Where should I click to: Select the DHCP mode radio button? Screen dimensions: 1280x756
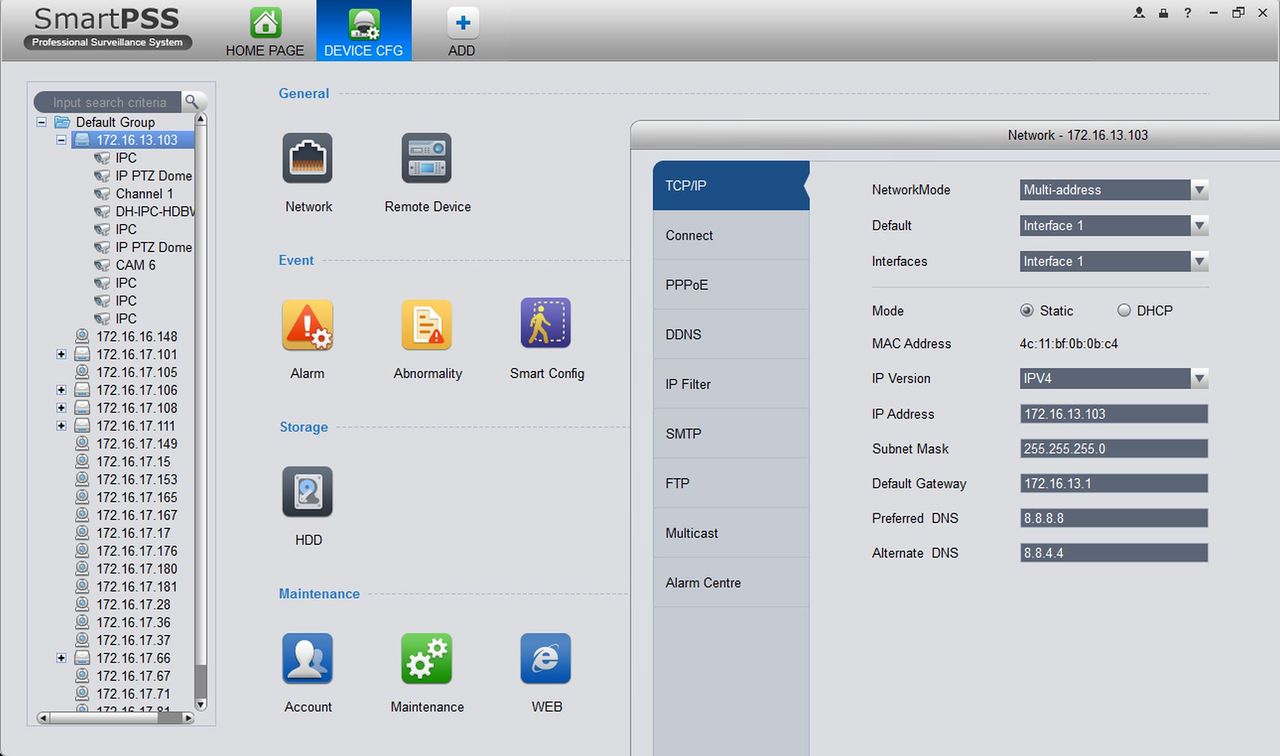click(x=1124, y=310)
